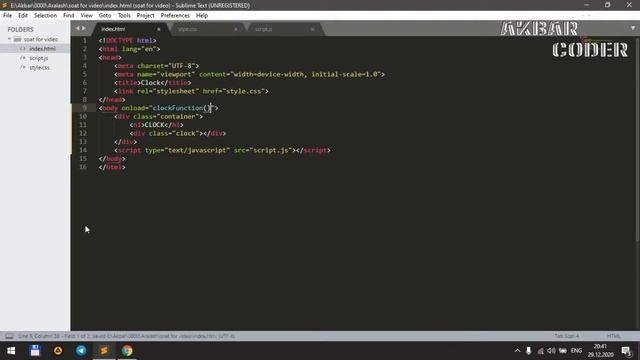Viewport: 640px width, 360px height.
Task: Restore down the Sublime Text window
Action: [x=608, y=5]
